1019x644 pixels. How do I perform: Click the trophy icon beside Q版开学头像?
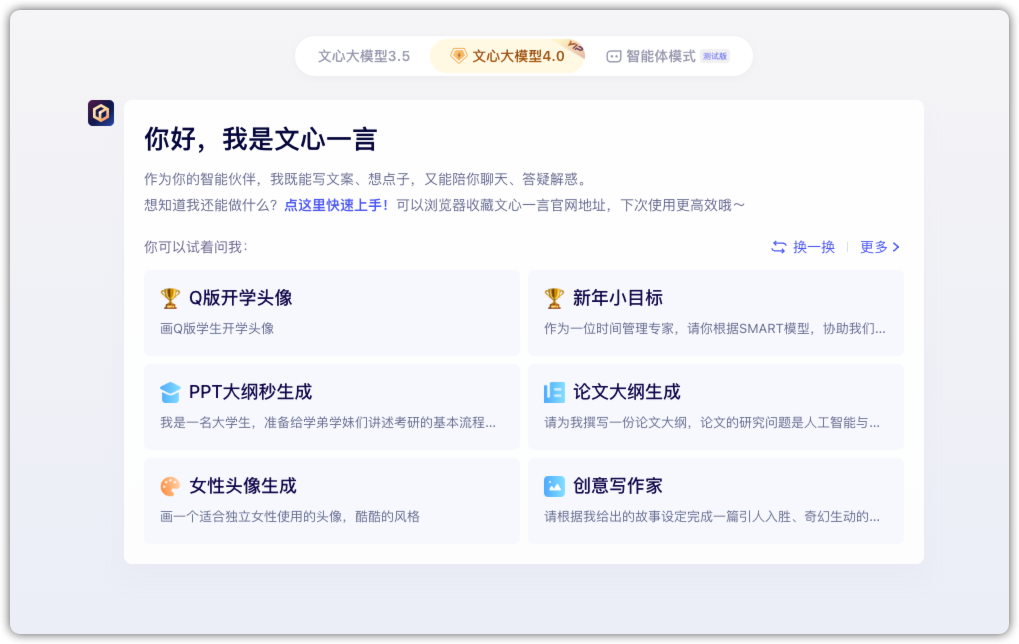click(170, 298)
